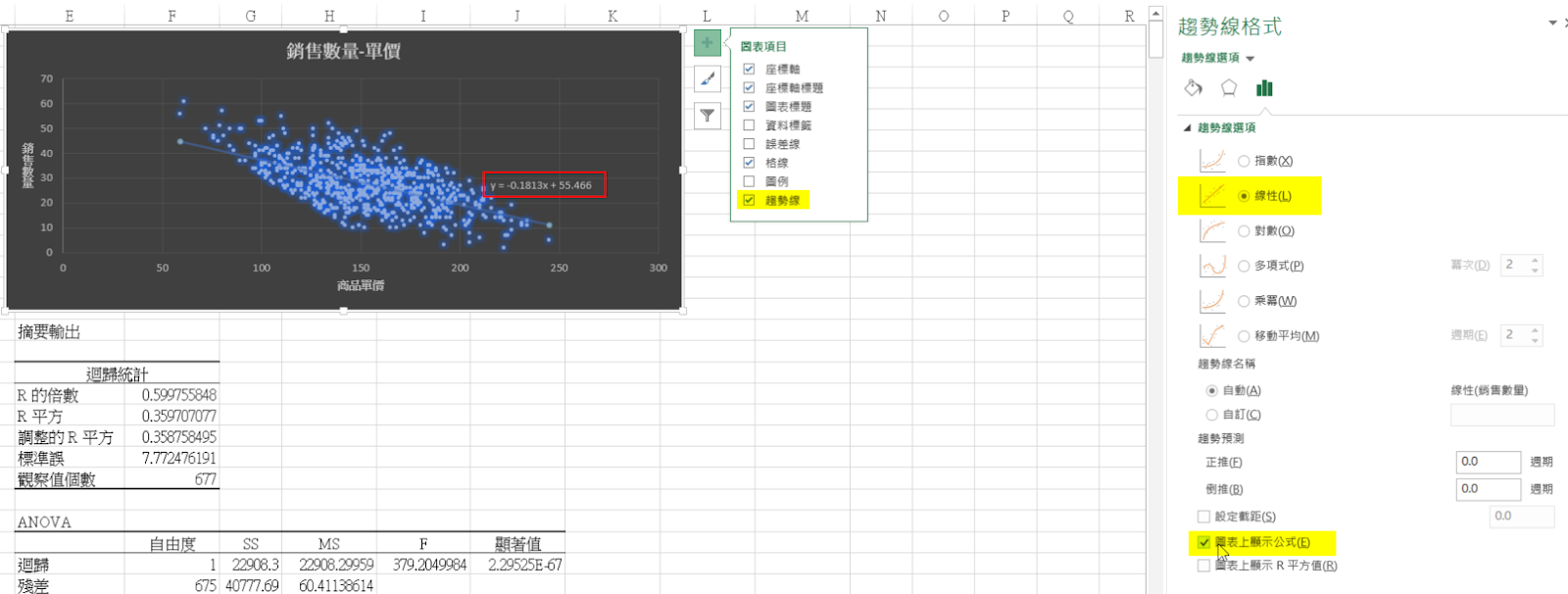Increase the polynomial 冪次 order stepper
Image resolution: width=1568 pixels, height=594 pixels.
coord(1535,261)
